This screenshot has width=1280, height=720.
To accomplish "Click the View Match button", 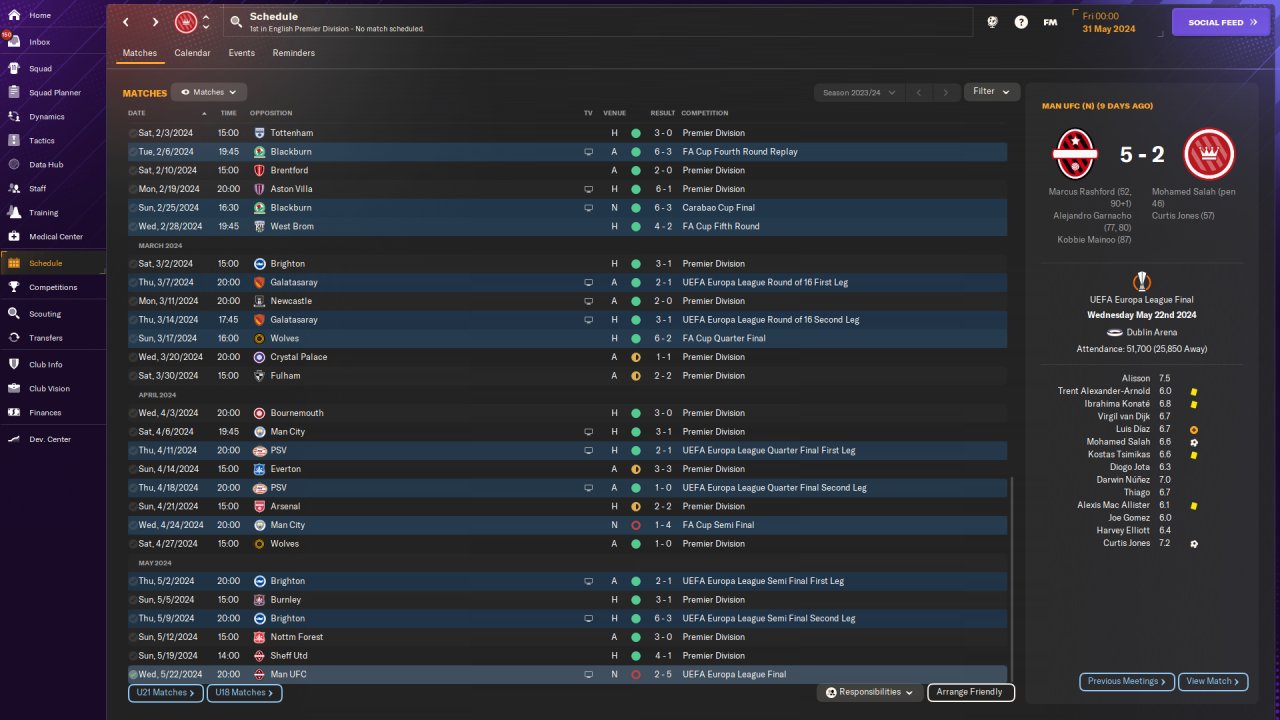I will [x=1213, y=681].
